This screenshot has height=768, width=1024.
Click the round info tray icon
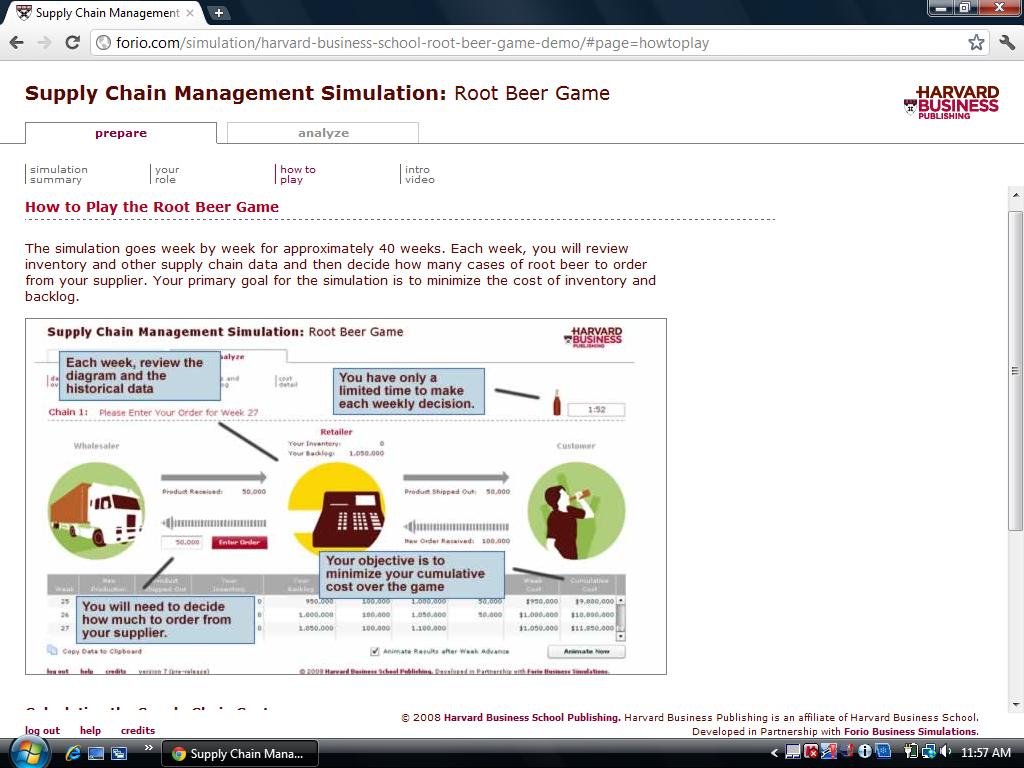[865, 752]
